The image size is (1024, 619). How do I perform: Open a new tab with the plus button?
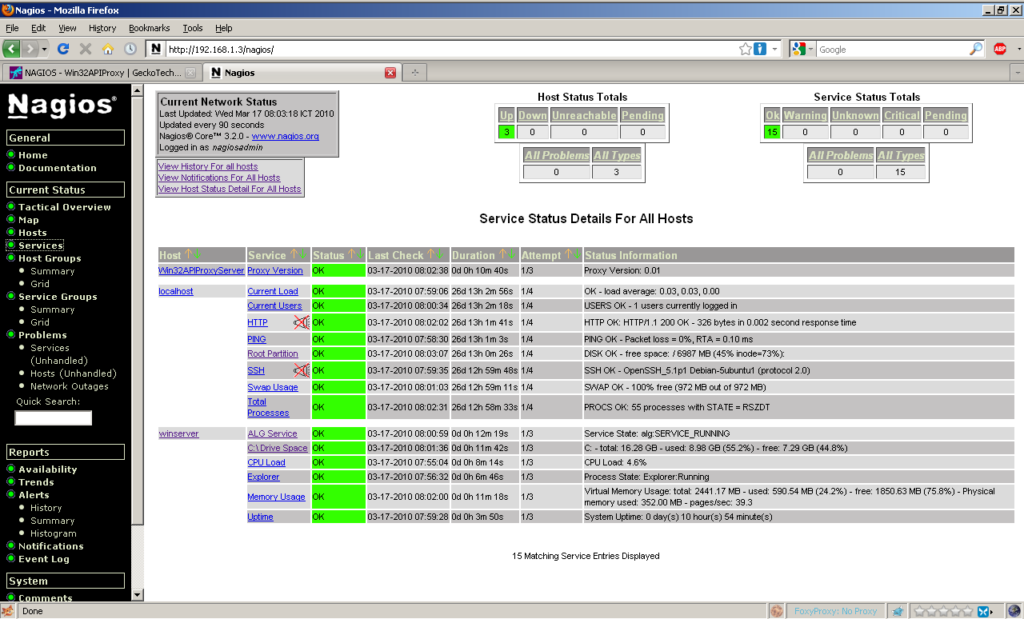point(415,72)
